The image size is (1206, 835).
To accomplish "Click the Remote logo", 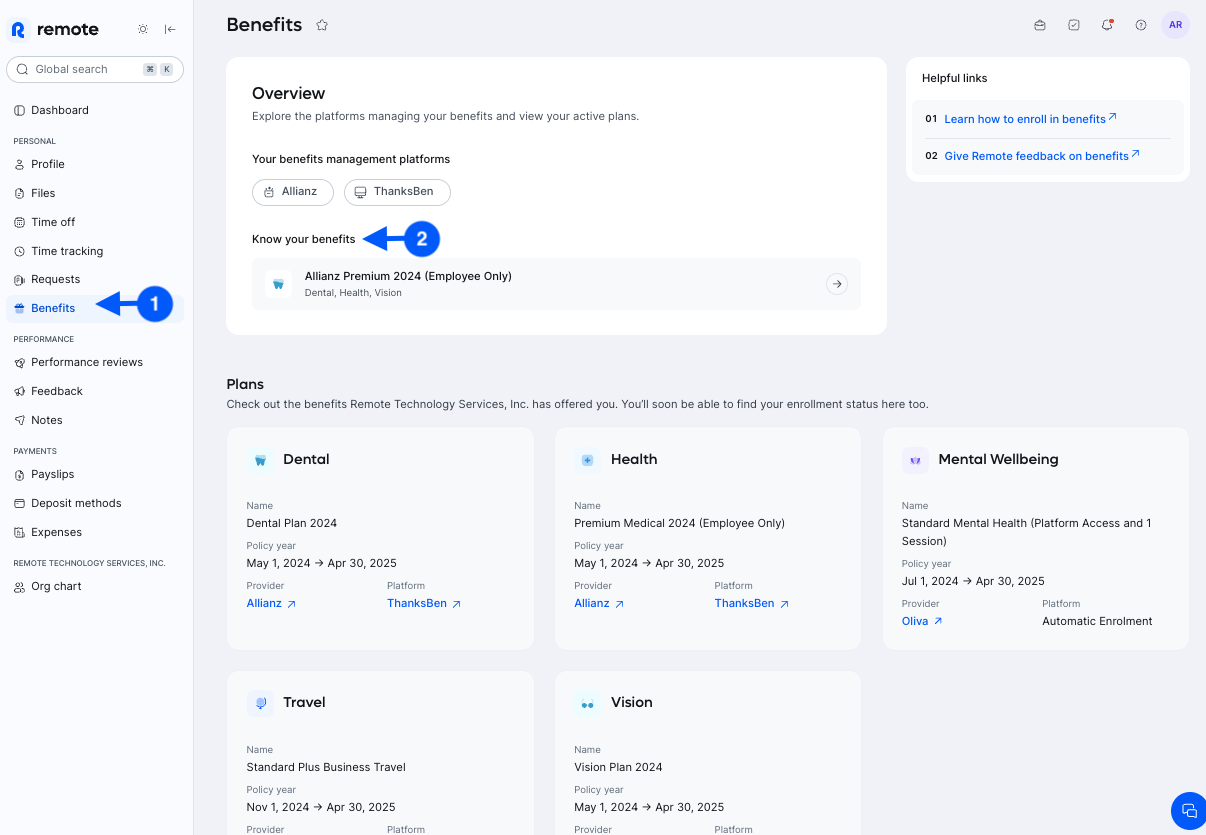I will coord(55,29).
